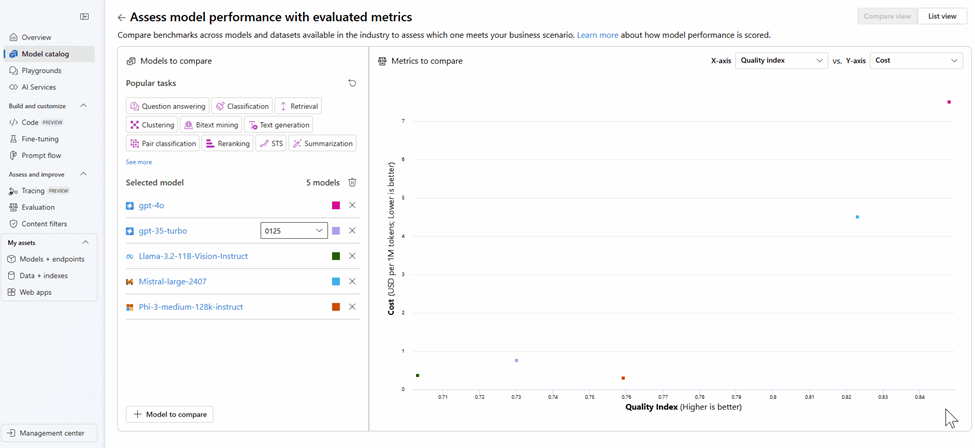Click the gpt-4o Azure OpenAI logo icon

pos(130,205)
